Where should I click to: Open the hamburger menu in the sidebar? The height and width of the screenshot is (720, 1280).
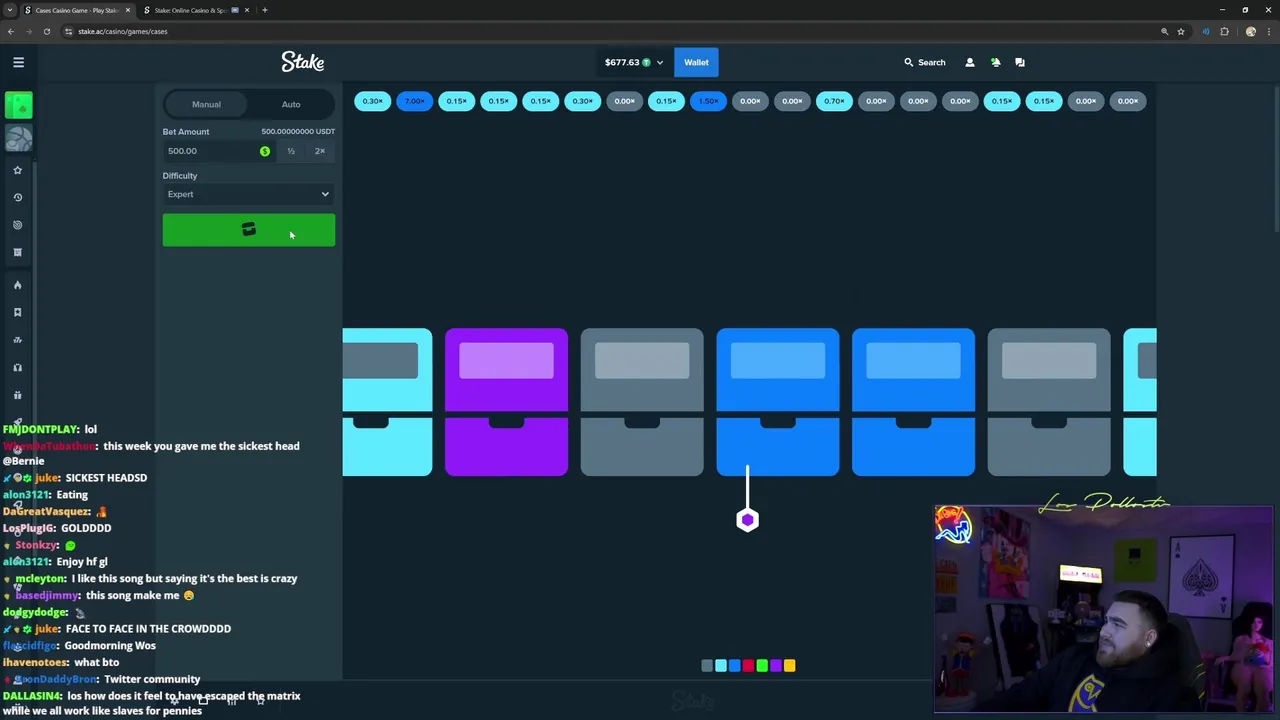[x=18, y=62]
